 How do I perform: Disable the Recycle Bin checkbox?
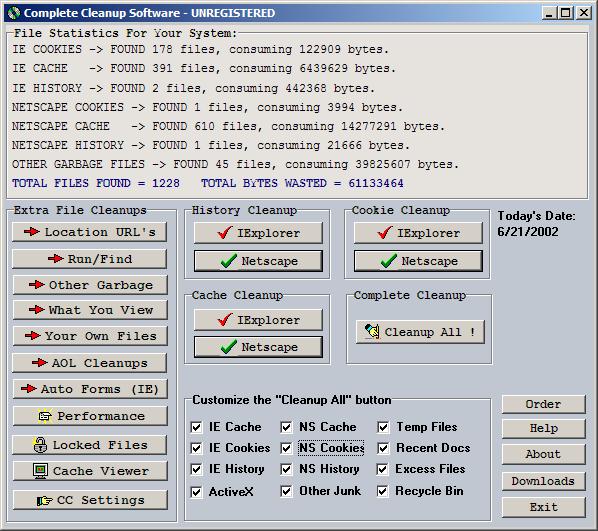click(x=383, y=491)
